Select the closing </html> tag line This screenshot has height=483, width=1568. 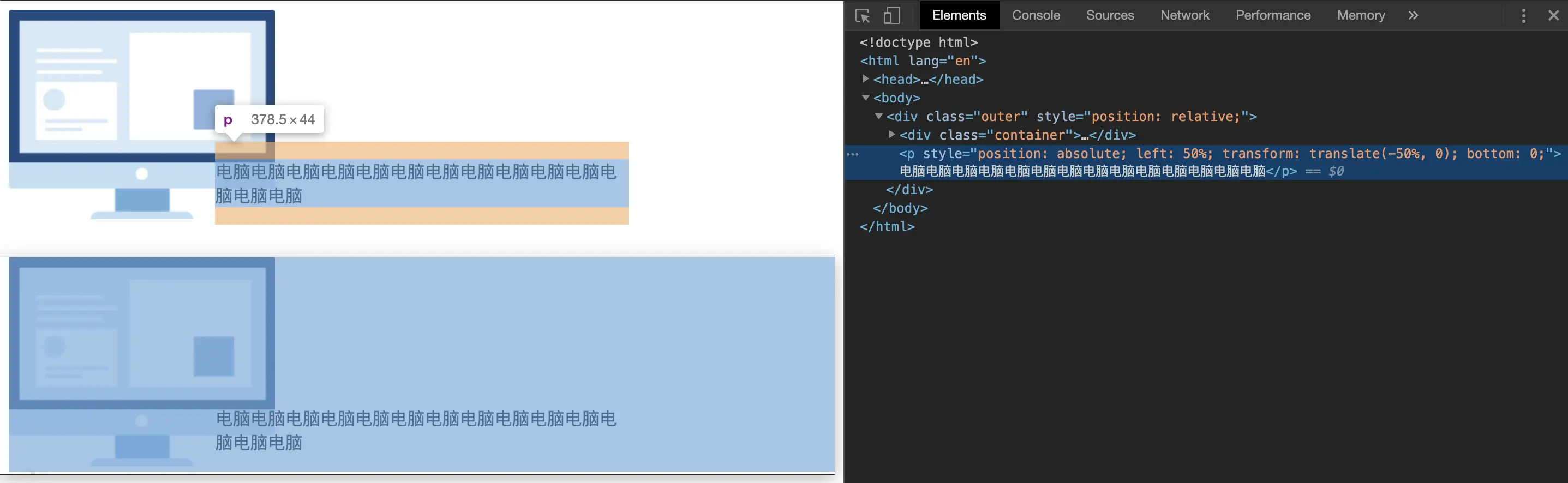point(887,226)
